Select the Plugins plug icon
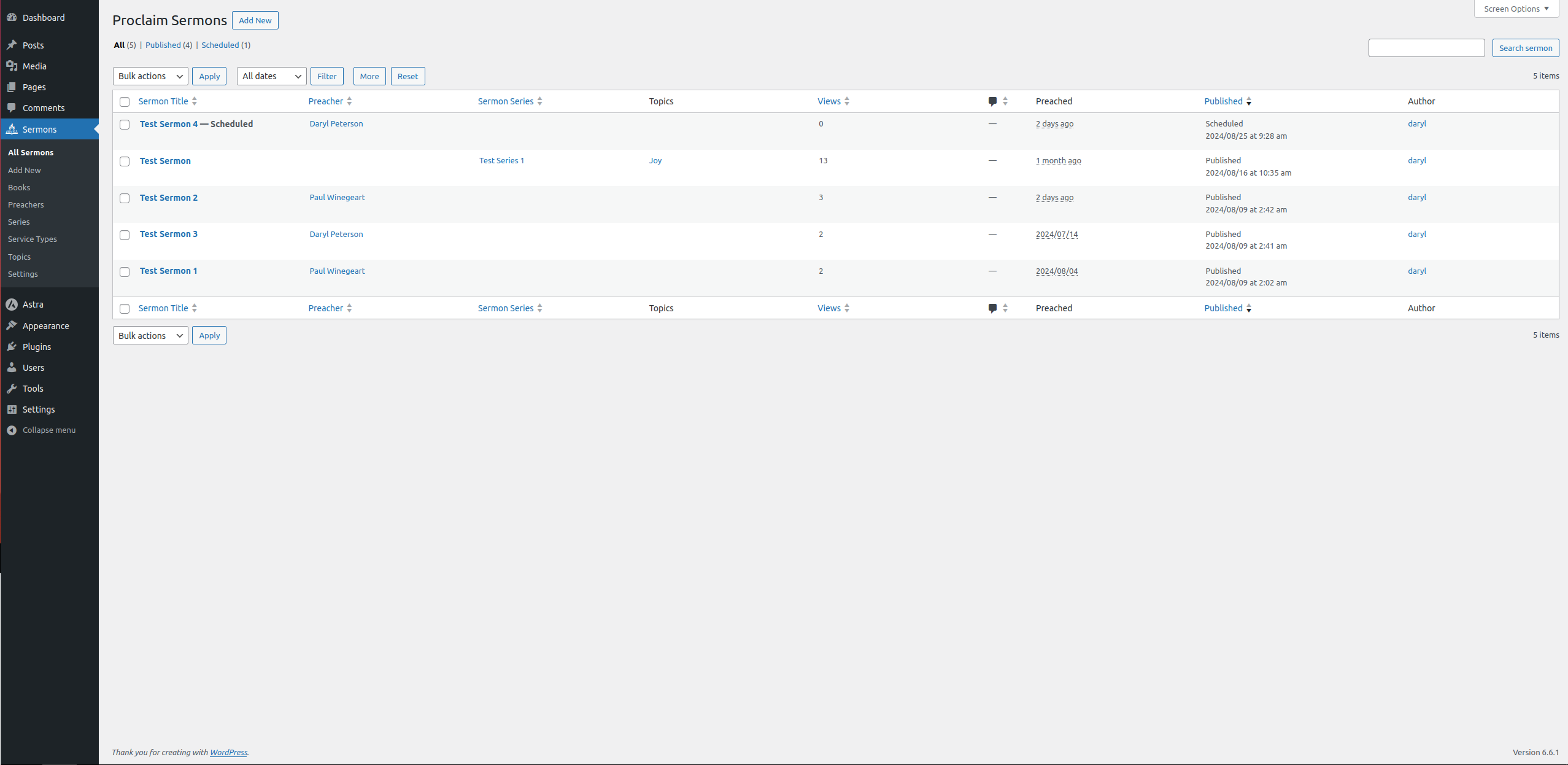 [13, 346]
